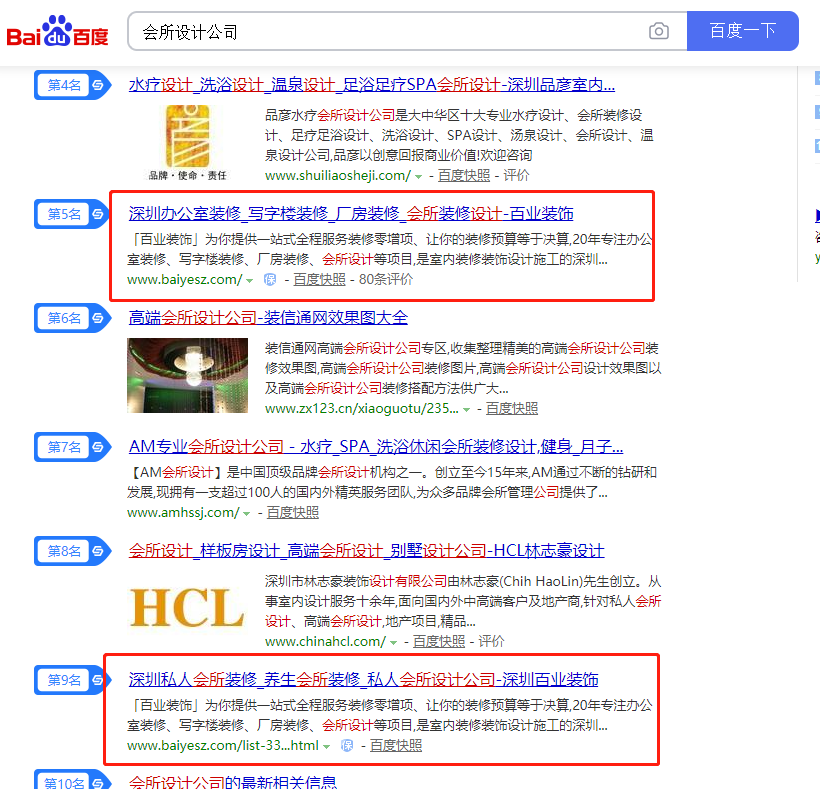Click the www.chinahcl.com/ URL
This screenshot has width=820, height=789.
(x=325, y=642)
